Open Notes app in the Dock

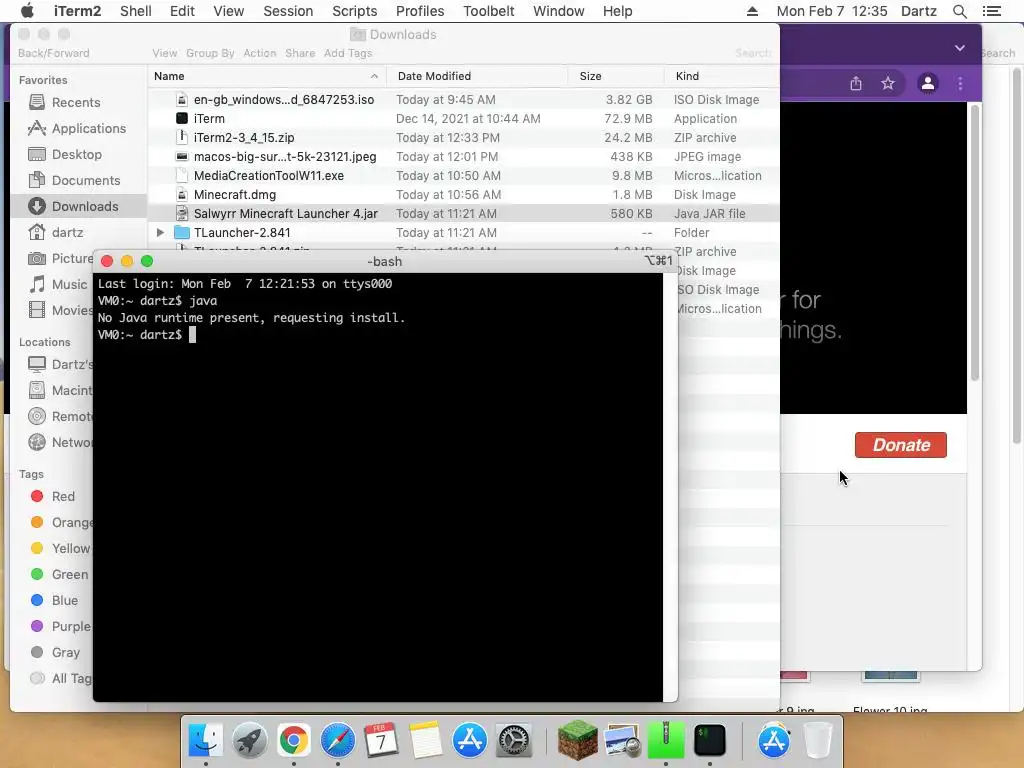[425, 741]
